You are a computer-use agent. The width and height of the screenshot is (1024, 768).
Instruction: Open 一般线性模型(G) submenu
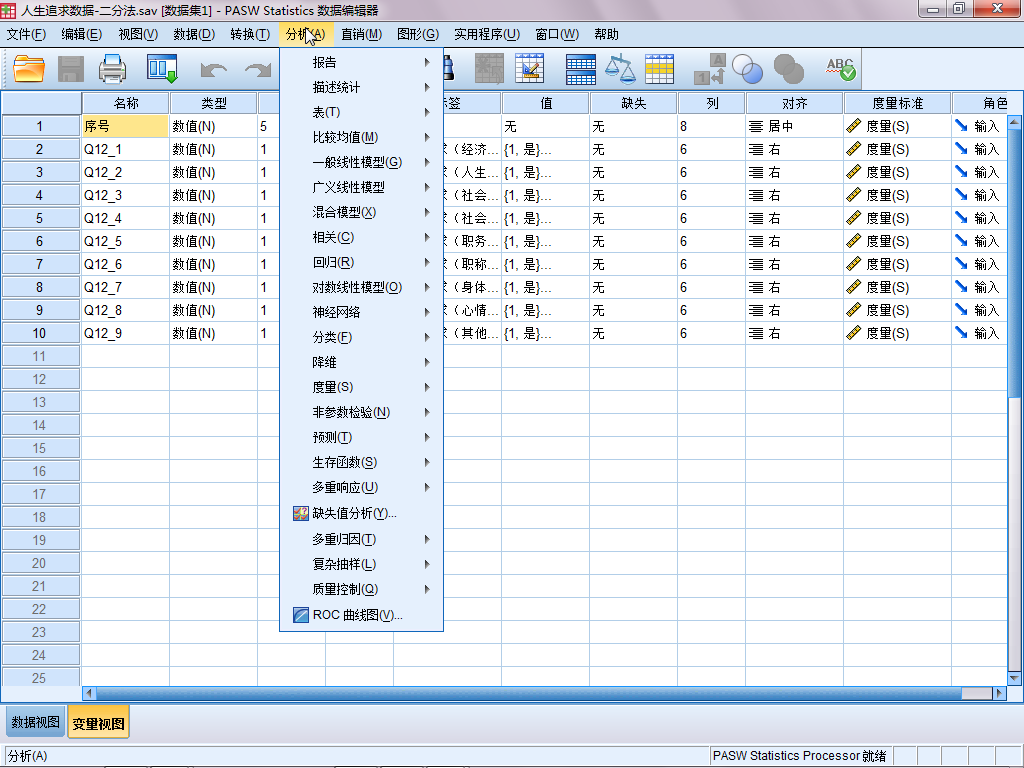(361, 162)
